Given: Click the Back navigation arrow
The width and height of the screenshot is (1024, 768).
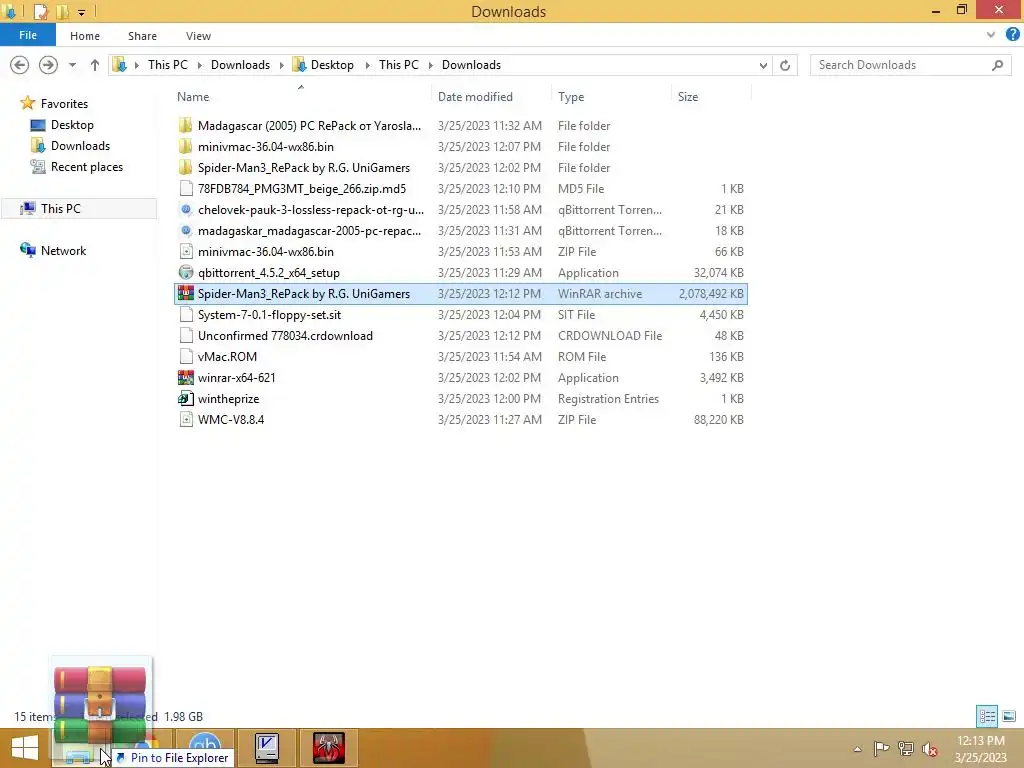Looking at the screenshot, I should click(20, 65).
